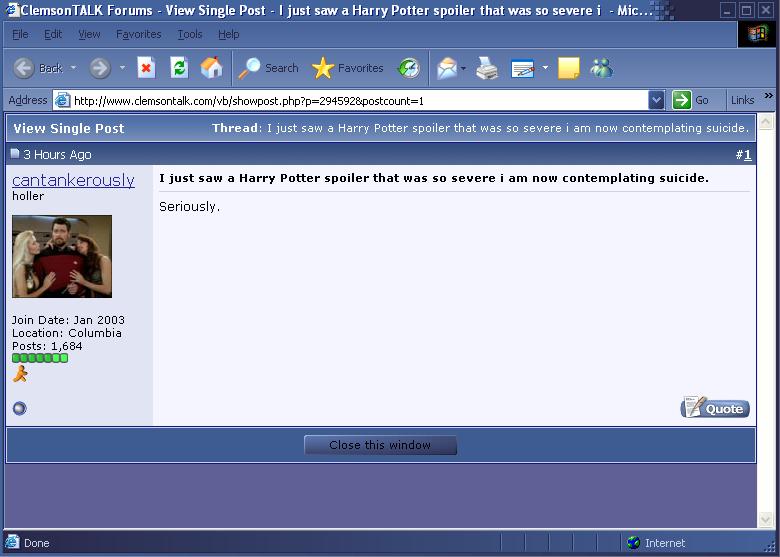
Task: Open the Tools menu
Action: coord(190,34)
